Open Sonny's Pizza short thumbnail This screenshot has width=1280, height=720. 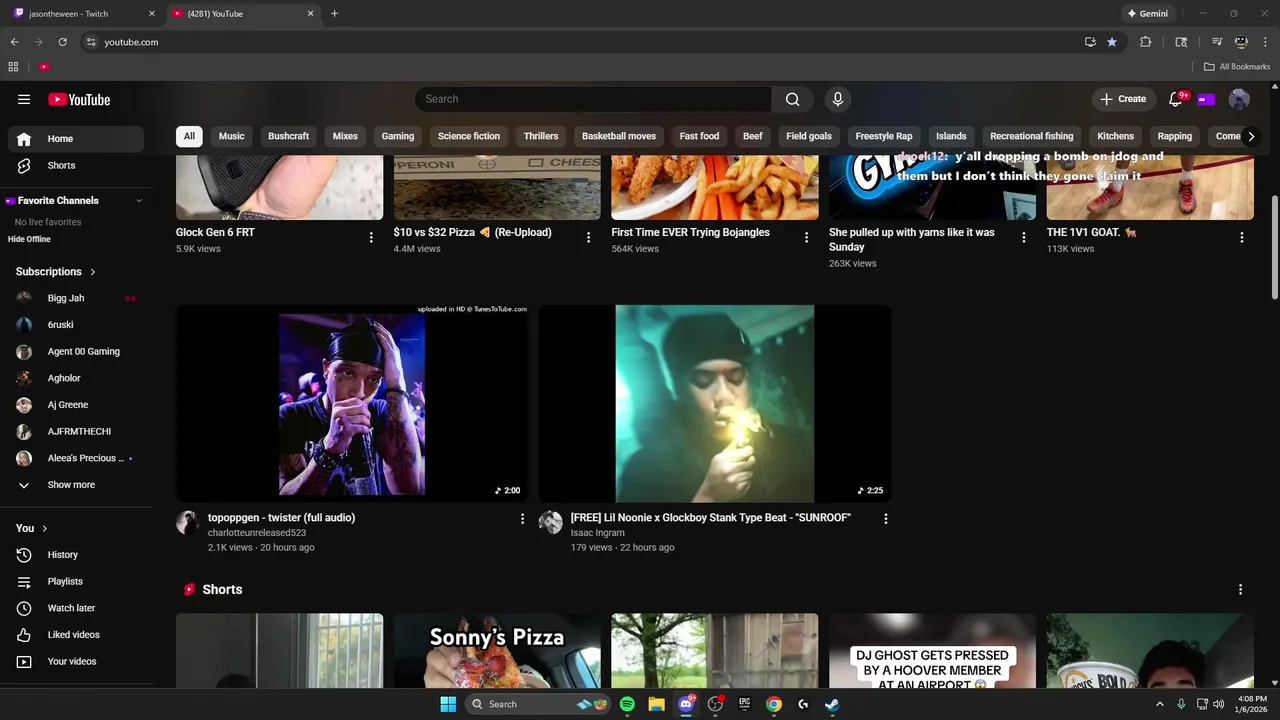[497, 650]
